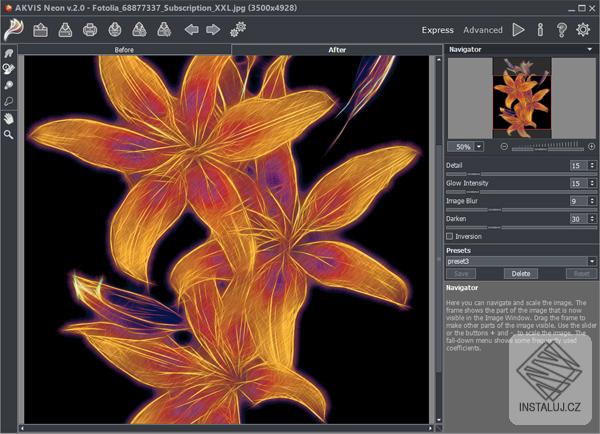The image size is (600, 434).
Task: Click the preset3 name field
Action: tap(517, 261)
